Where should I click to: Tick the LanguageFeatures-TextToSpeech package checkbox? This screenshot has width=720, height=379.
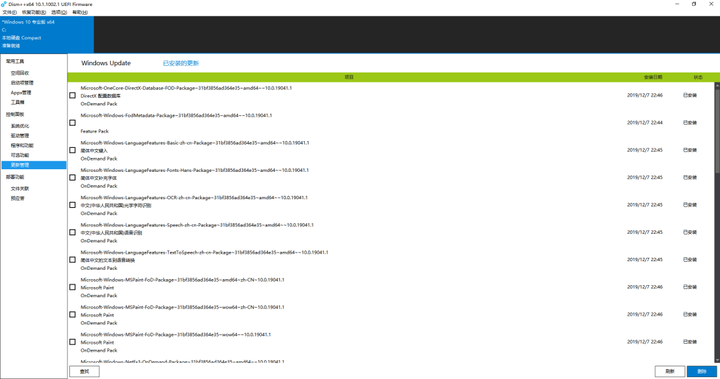point(73,260)
